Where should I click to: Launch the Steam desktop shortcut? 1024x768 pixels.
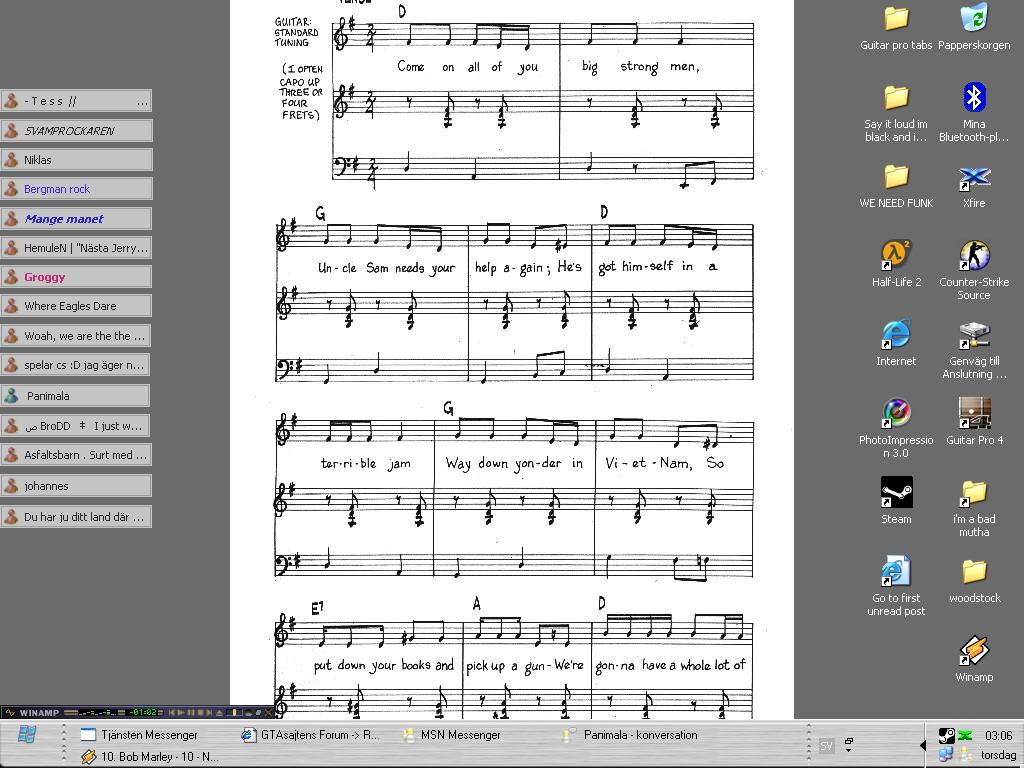tap(896, 501)
